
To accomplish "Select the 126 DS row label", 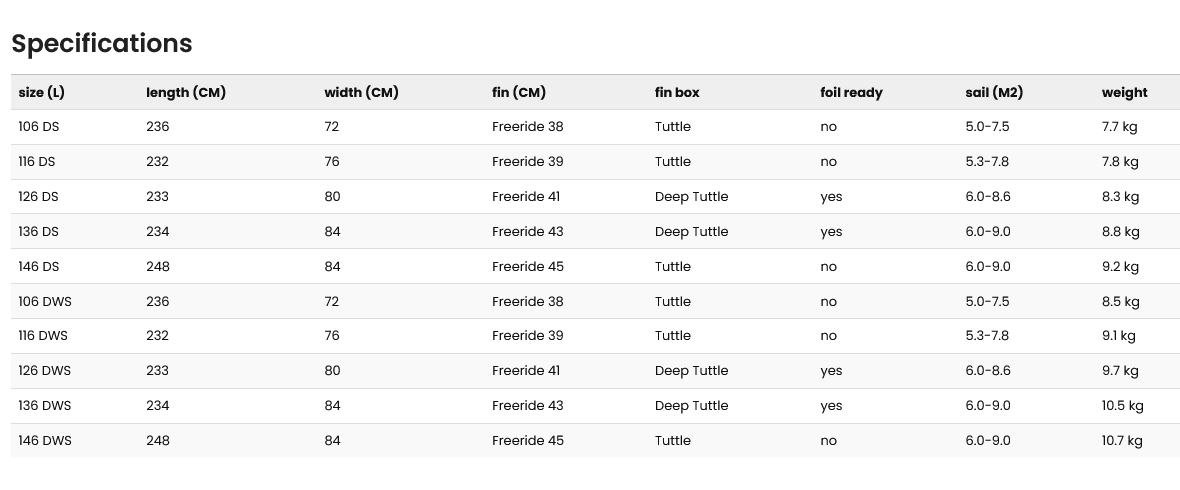I will (x=38, y=196).
